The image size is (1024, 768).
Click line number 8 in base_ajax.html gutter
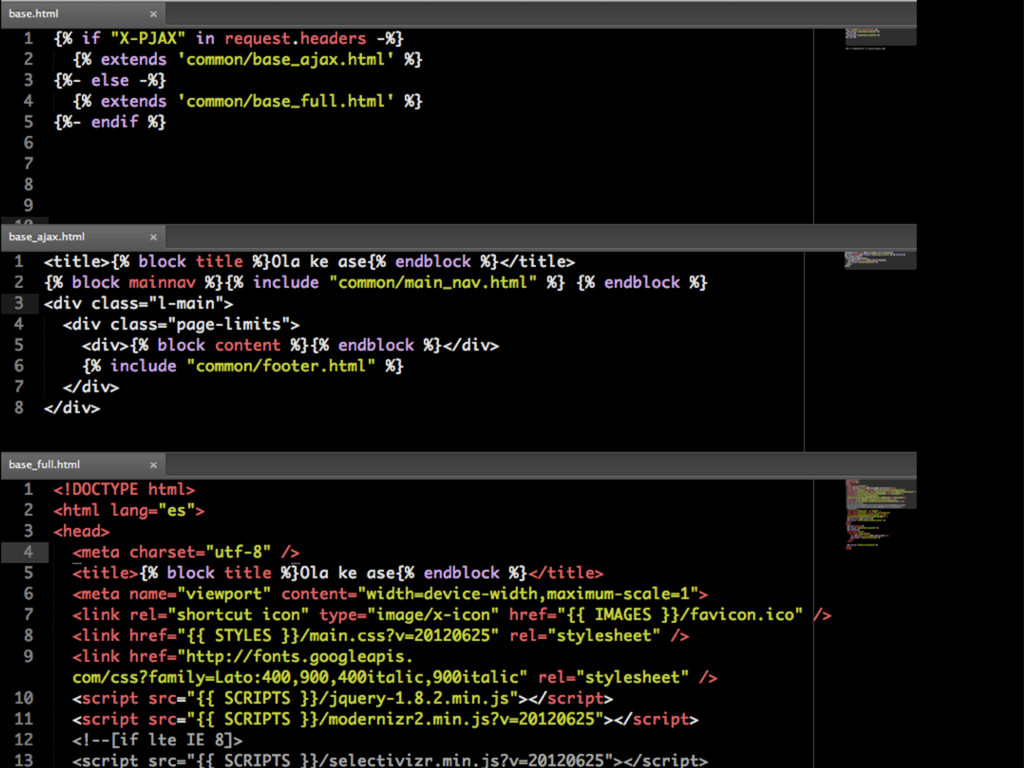pyautogui.click(x=19, y=408)
